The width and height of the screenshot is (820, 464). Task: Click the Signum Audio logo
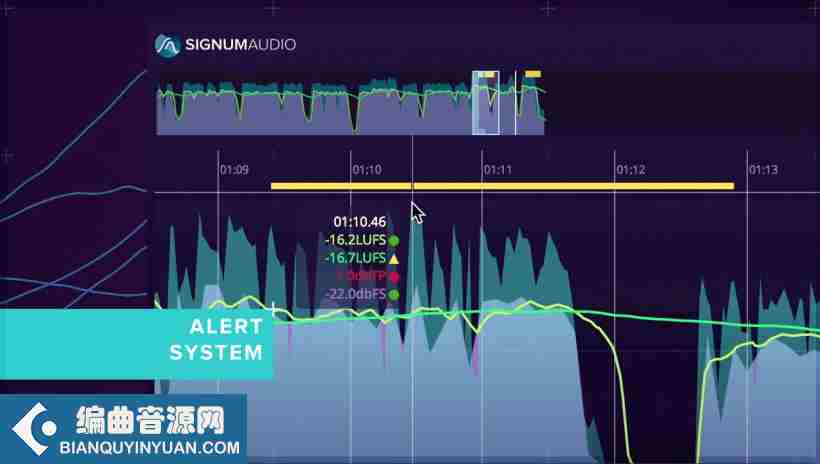(x=225, y=44)
